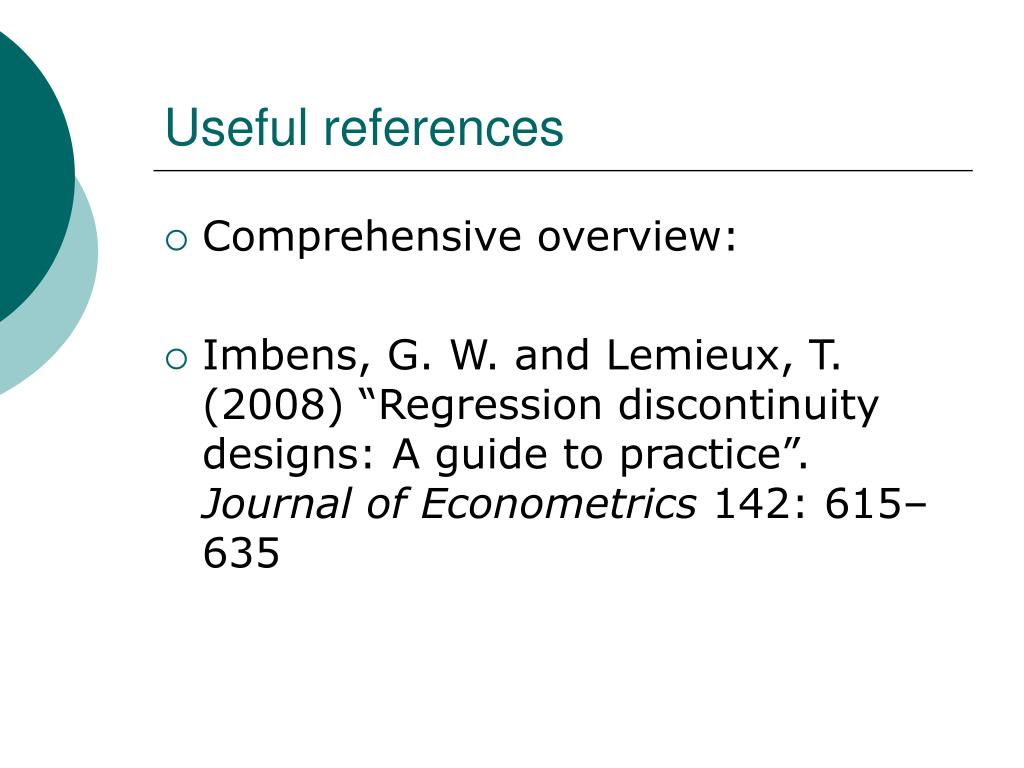
Task: Click the word "discontinuity"
Action: click(748, 406)
